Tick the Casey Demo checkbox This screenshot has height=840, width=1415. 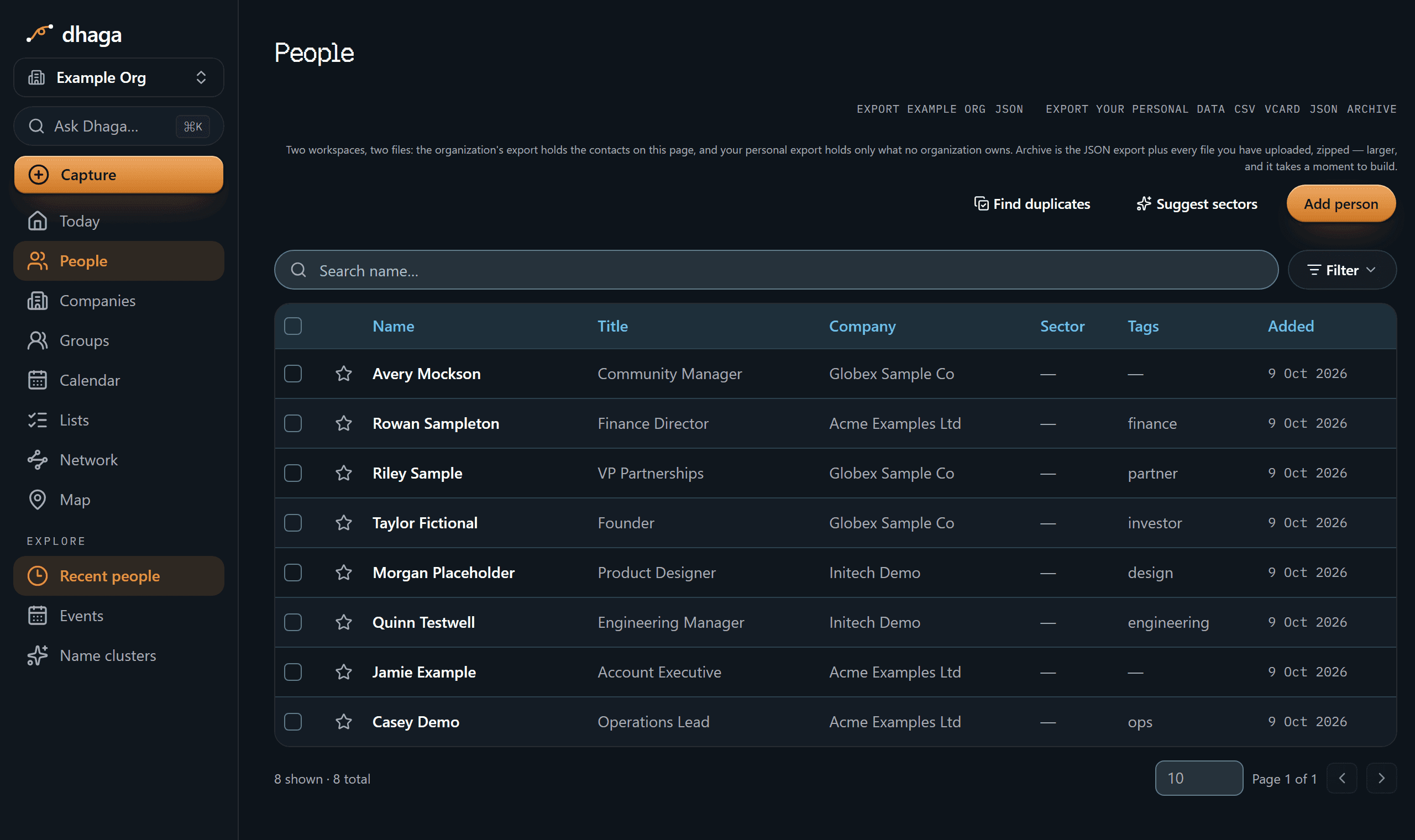pos(292,722)
